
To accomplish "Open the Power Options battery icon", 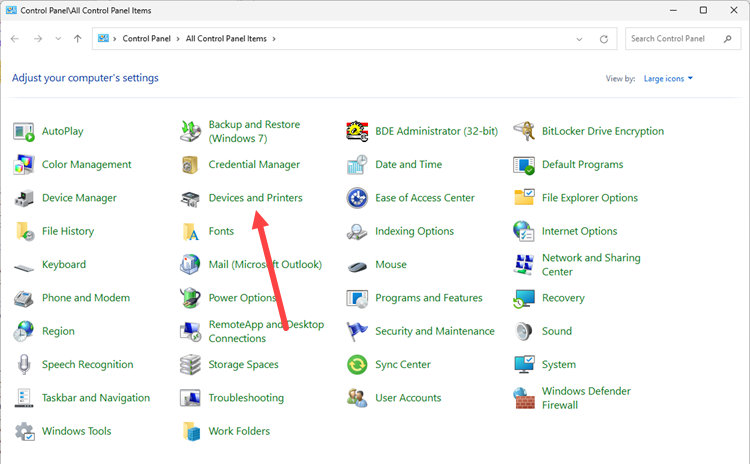I will (190, 298).
